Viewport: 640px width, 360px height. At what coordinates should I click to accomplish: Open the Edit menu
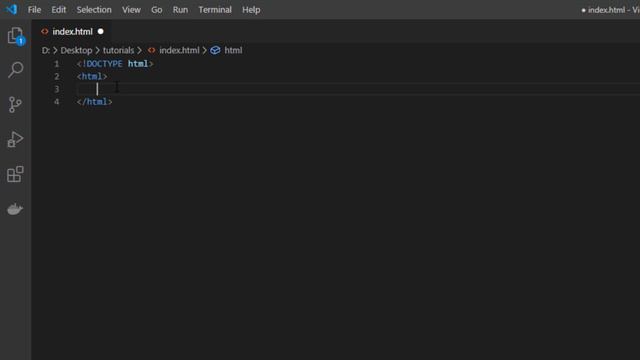coord(58,9)
